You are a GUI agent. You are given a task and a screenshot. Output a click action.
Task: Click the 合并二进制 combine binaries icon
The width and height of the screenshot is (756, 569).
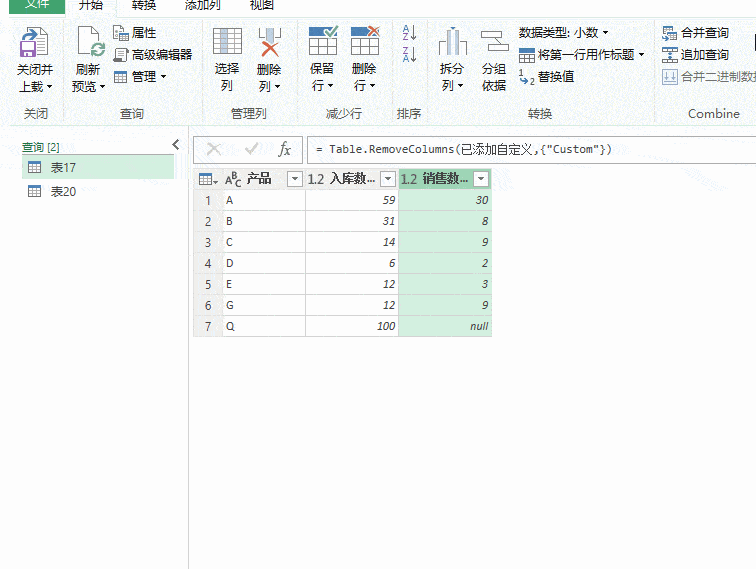[x=670, y=77]
